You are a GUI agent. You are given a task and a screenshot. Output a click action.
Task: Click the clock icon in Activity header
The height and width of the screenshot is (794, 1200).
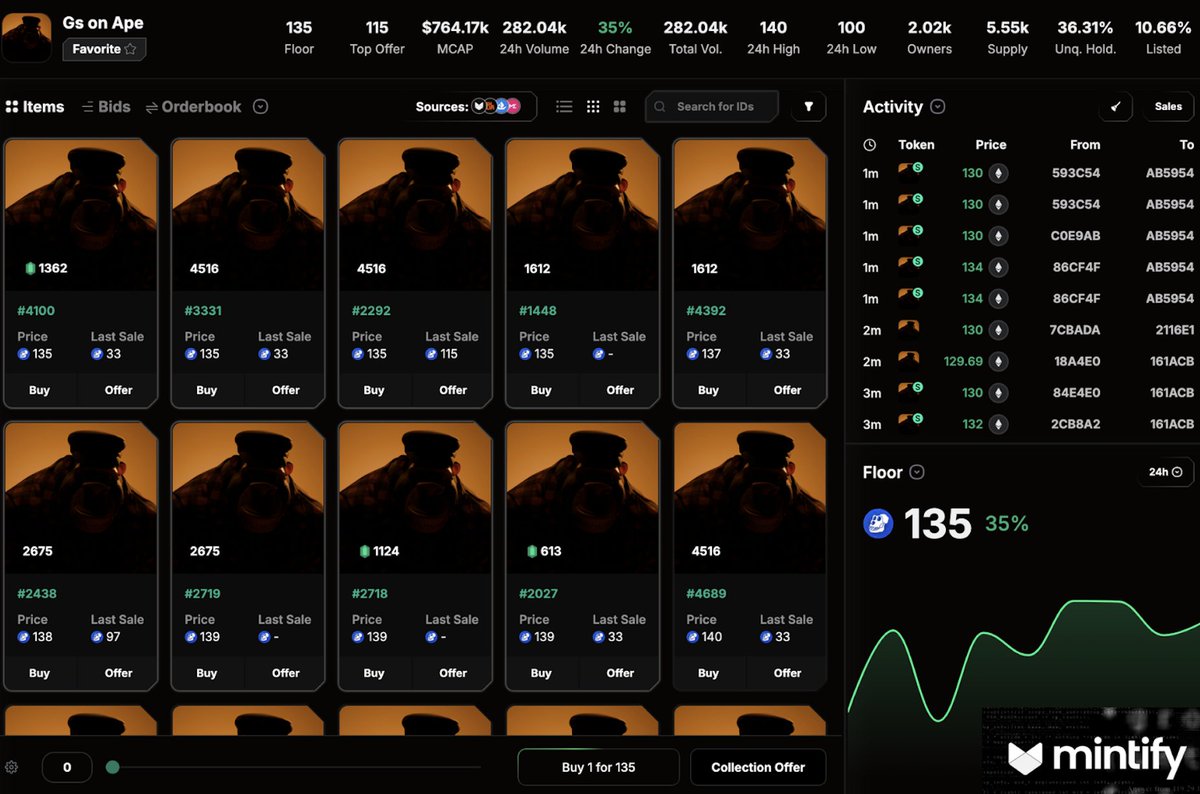pyautogui.click(x=870, y=145)
